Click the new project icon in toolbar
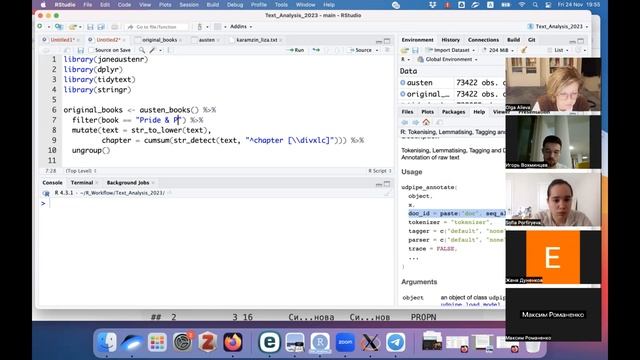The image size is (640, 360). click(x=59, y=27)
